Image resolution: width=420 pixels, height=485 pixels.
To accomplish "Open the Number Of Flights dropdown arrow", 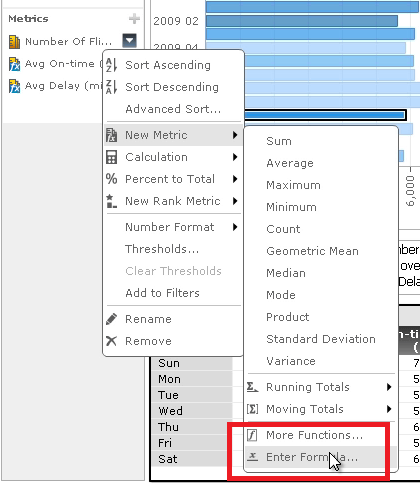I will pyautogui.click(x=129, y=41).
